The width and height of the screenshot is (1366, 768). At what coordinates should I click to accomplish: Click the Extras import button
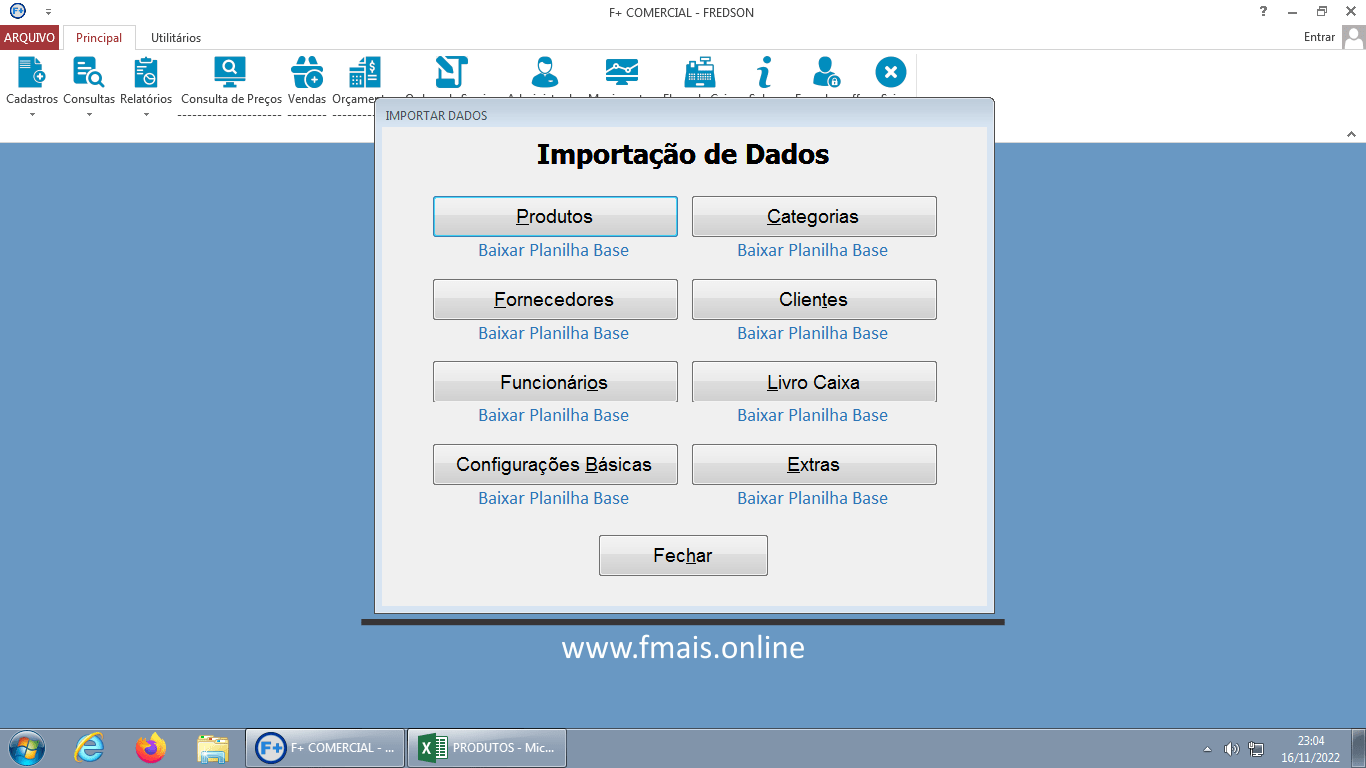click(814, 464)
